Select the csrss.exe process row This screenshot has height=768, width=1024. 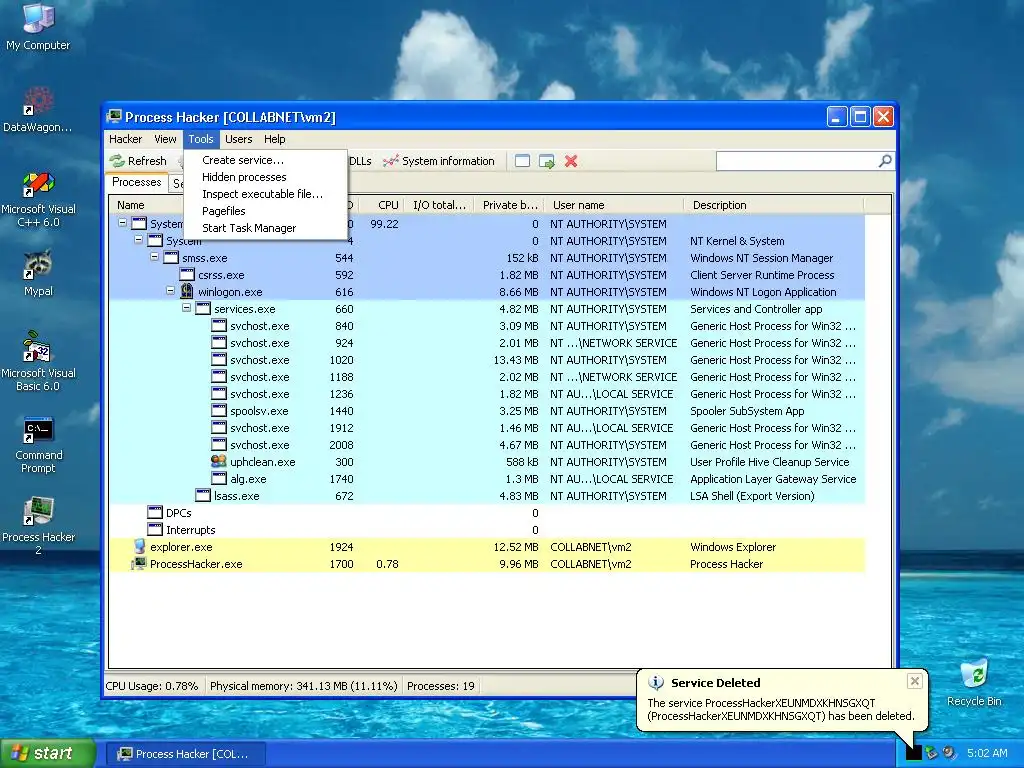click(487, 275)
